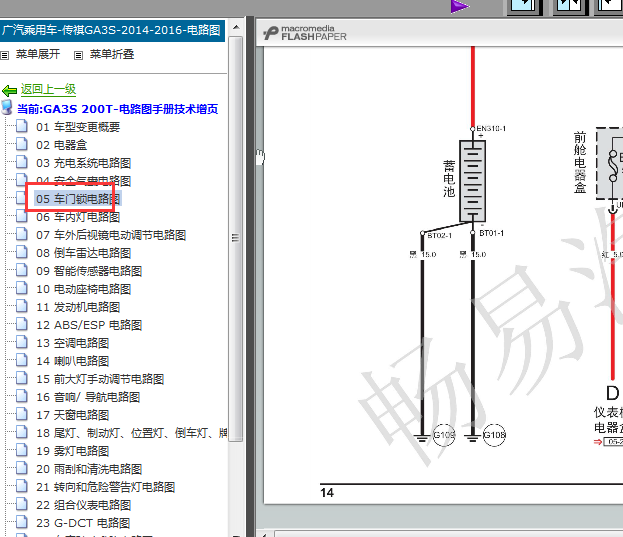Open 14 喇叭电路图

click(72, 361)
